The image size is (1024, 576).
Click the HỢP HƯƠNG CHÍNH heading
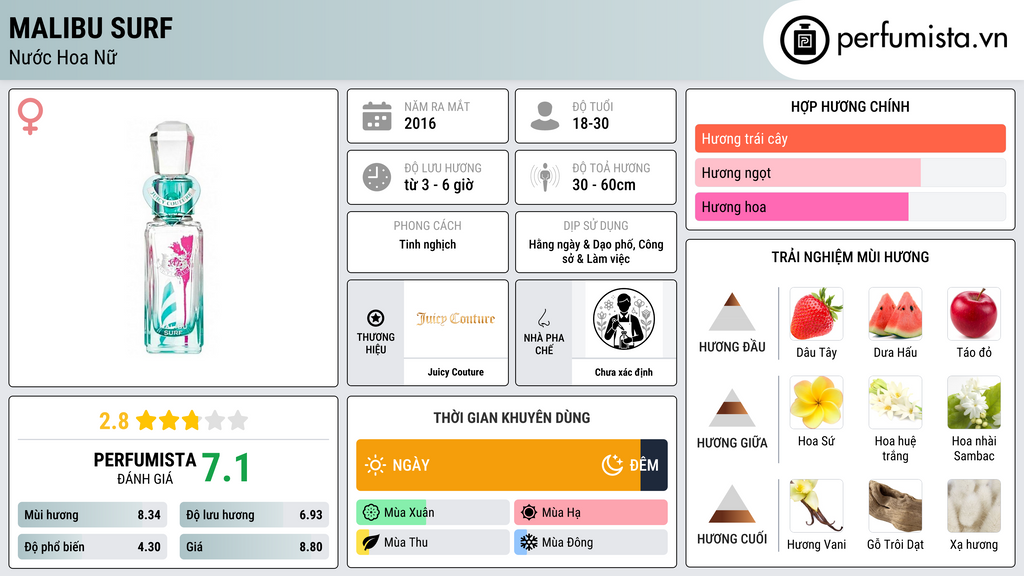point(850,106)
